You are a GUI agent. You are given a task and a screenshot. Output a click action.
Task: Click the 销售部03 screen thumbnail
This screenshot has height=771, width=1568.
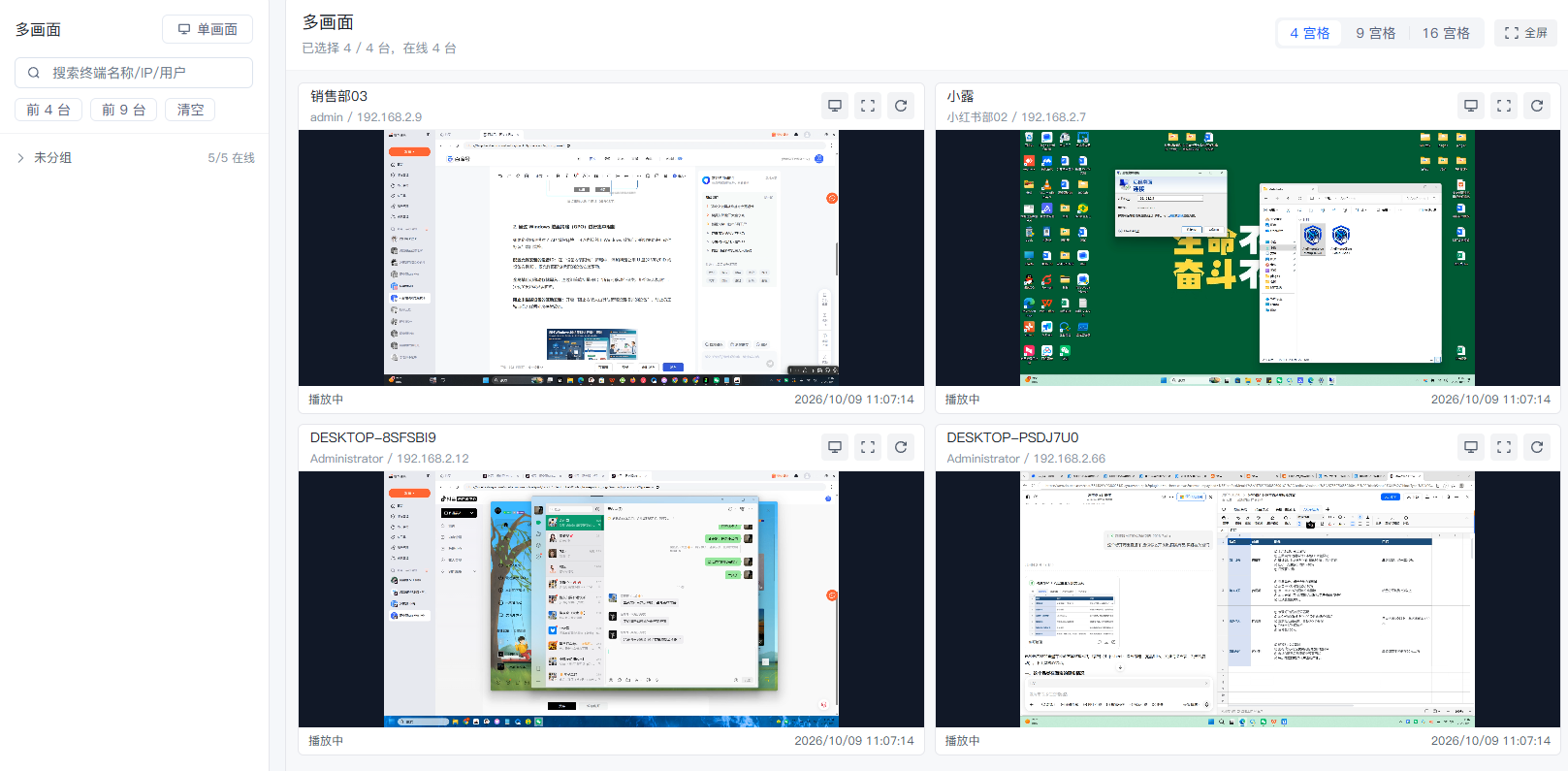pos(611,258)
